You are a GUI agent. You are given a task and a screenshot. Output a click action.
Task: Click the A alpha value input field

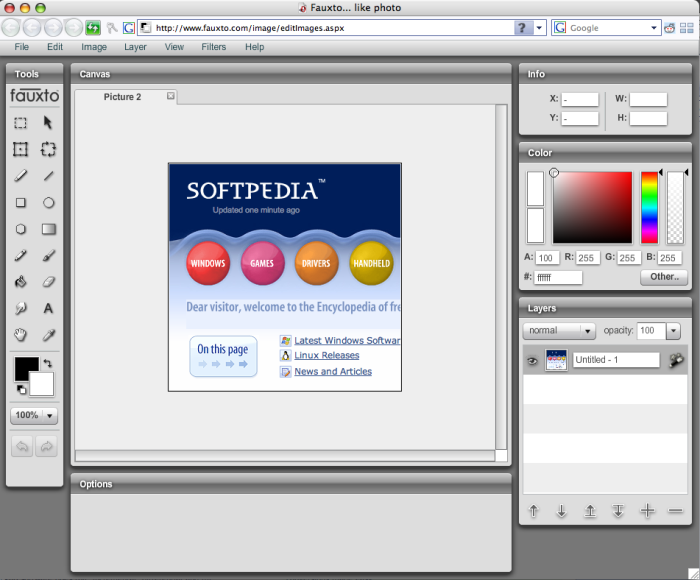(547, 258)
